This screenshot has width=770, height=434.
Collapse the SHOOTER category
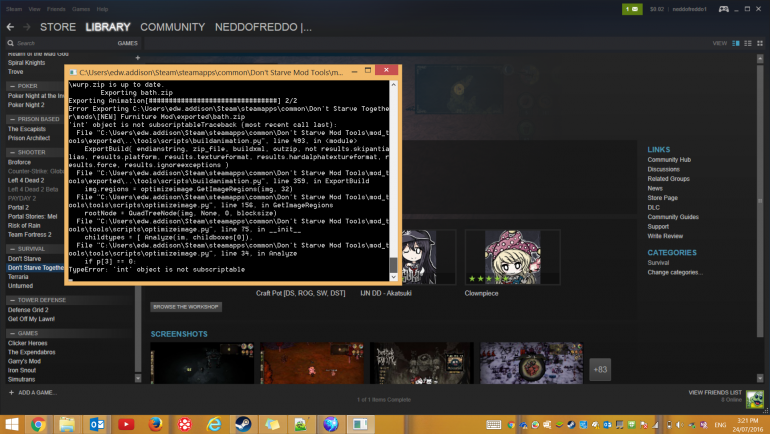12,152
